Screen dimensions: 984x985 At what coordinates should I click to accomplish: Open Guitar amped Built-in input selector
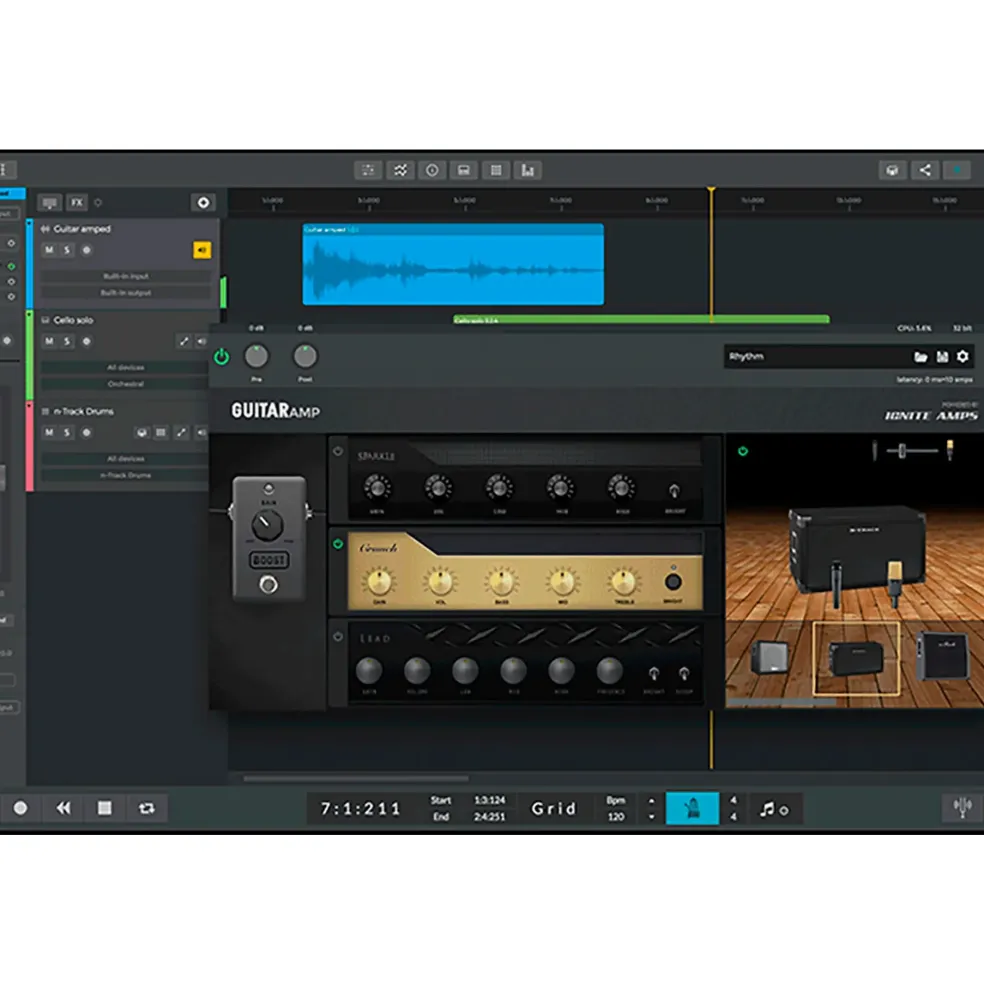click(x=126, y=276)
